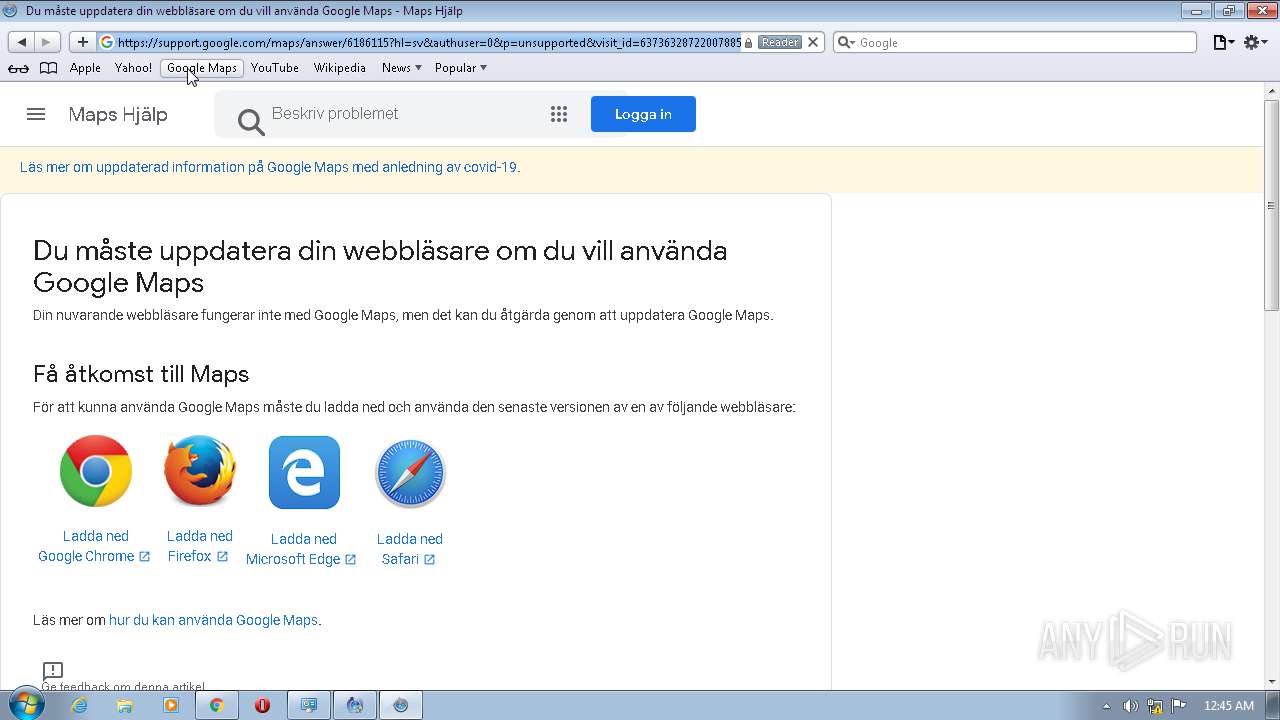Open the Apple bookmark
Screen dimensions: 1280x720
pos(85,68)
